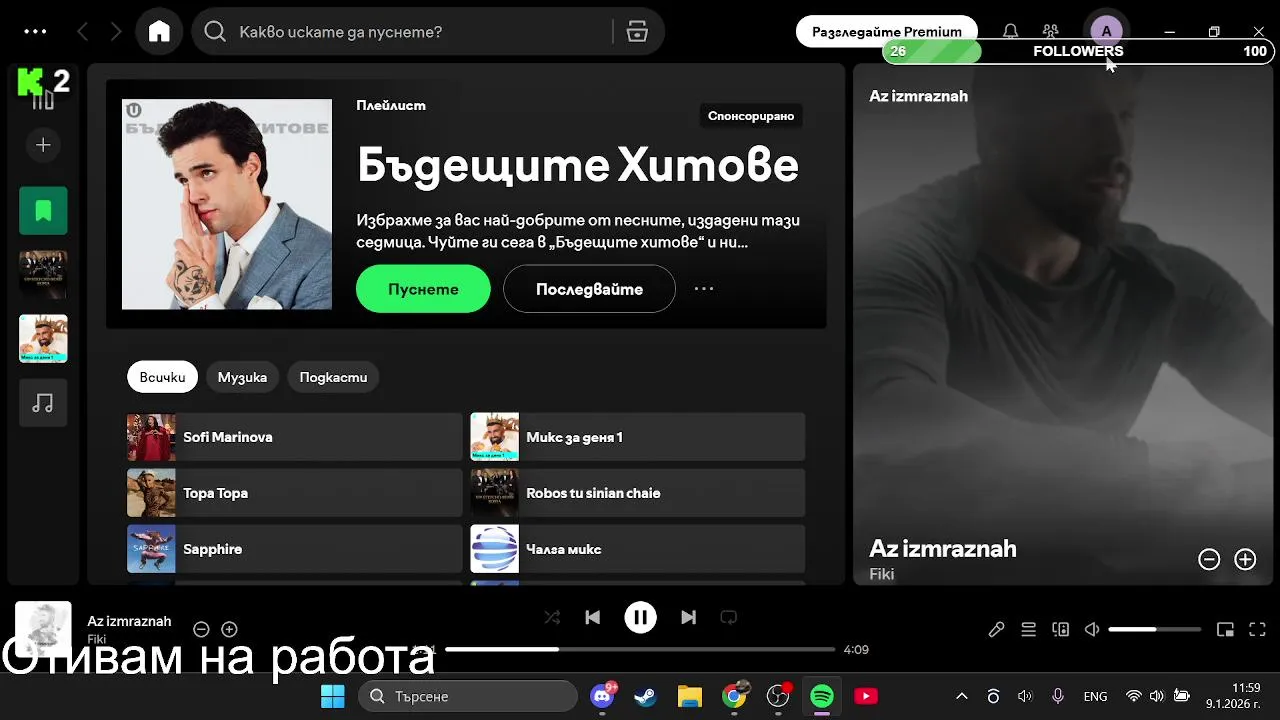Open the Микс за деня sidebar thumbnail
Viewport: 1280px width, 720px height.
(x=43, y=339)
